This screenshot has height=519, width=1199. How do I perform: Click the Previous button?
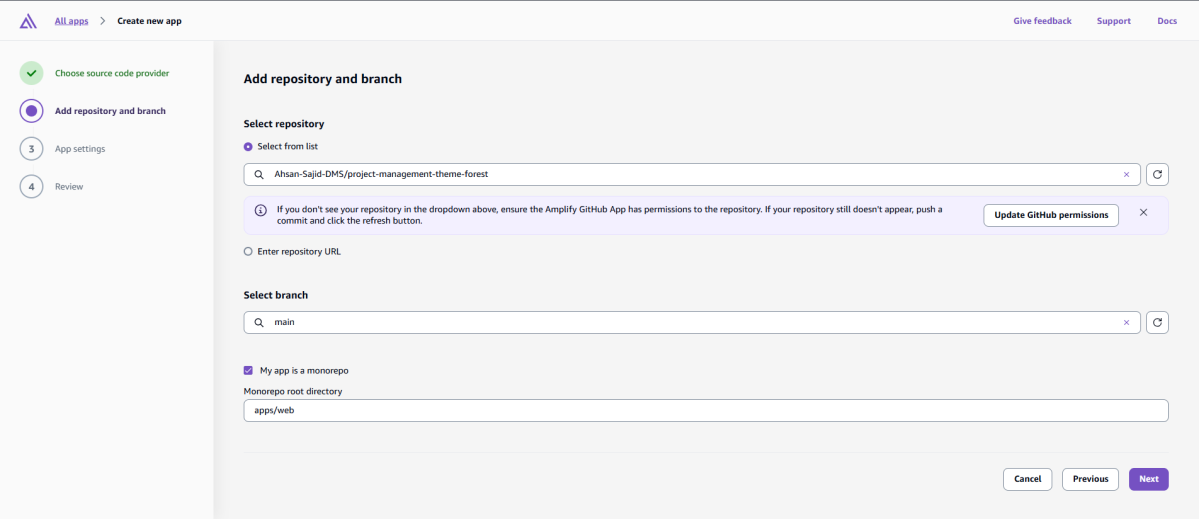(1090, 479)
